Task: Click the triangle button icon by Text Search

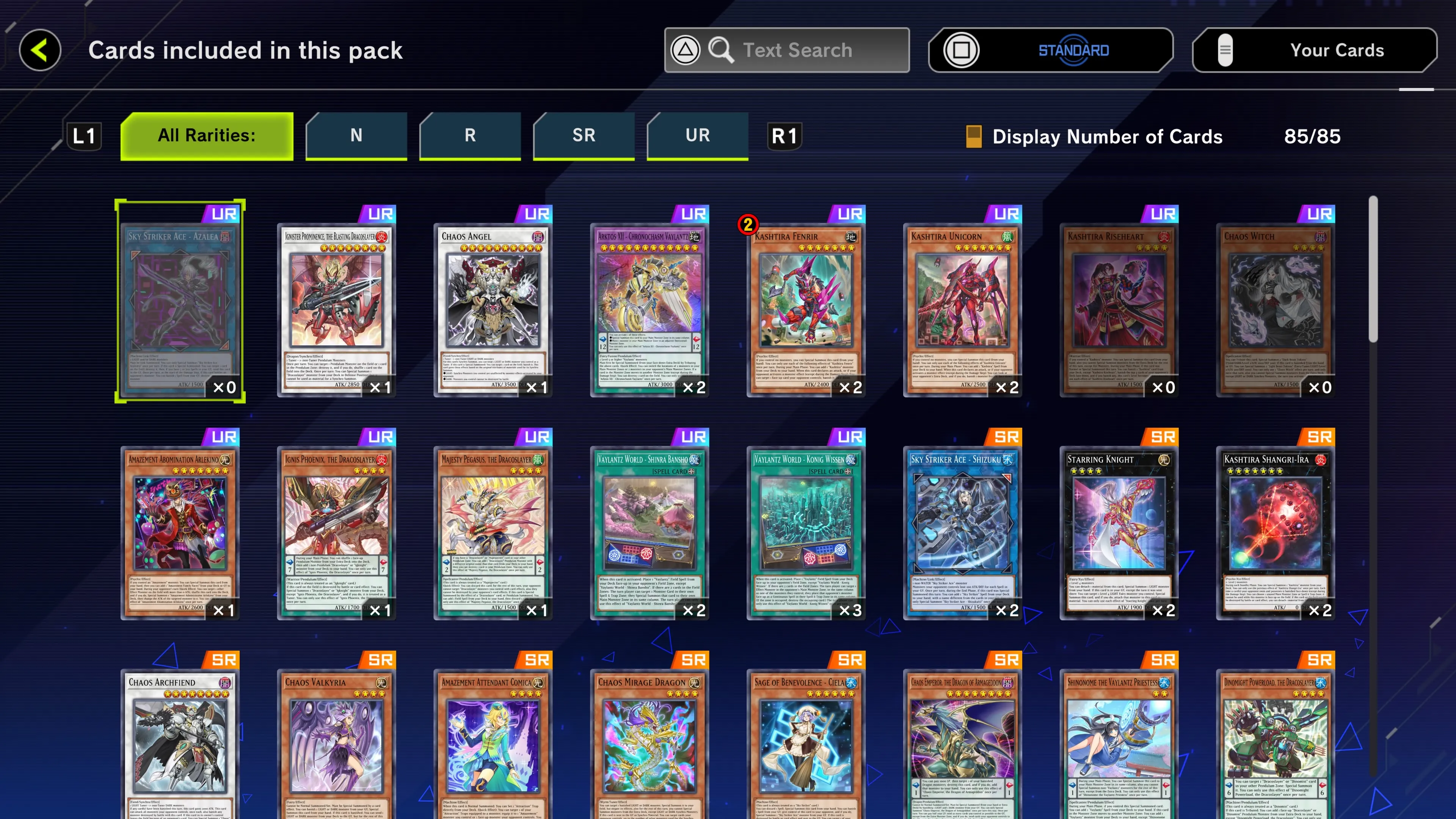Action: point(685,50)
